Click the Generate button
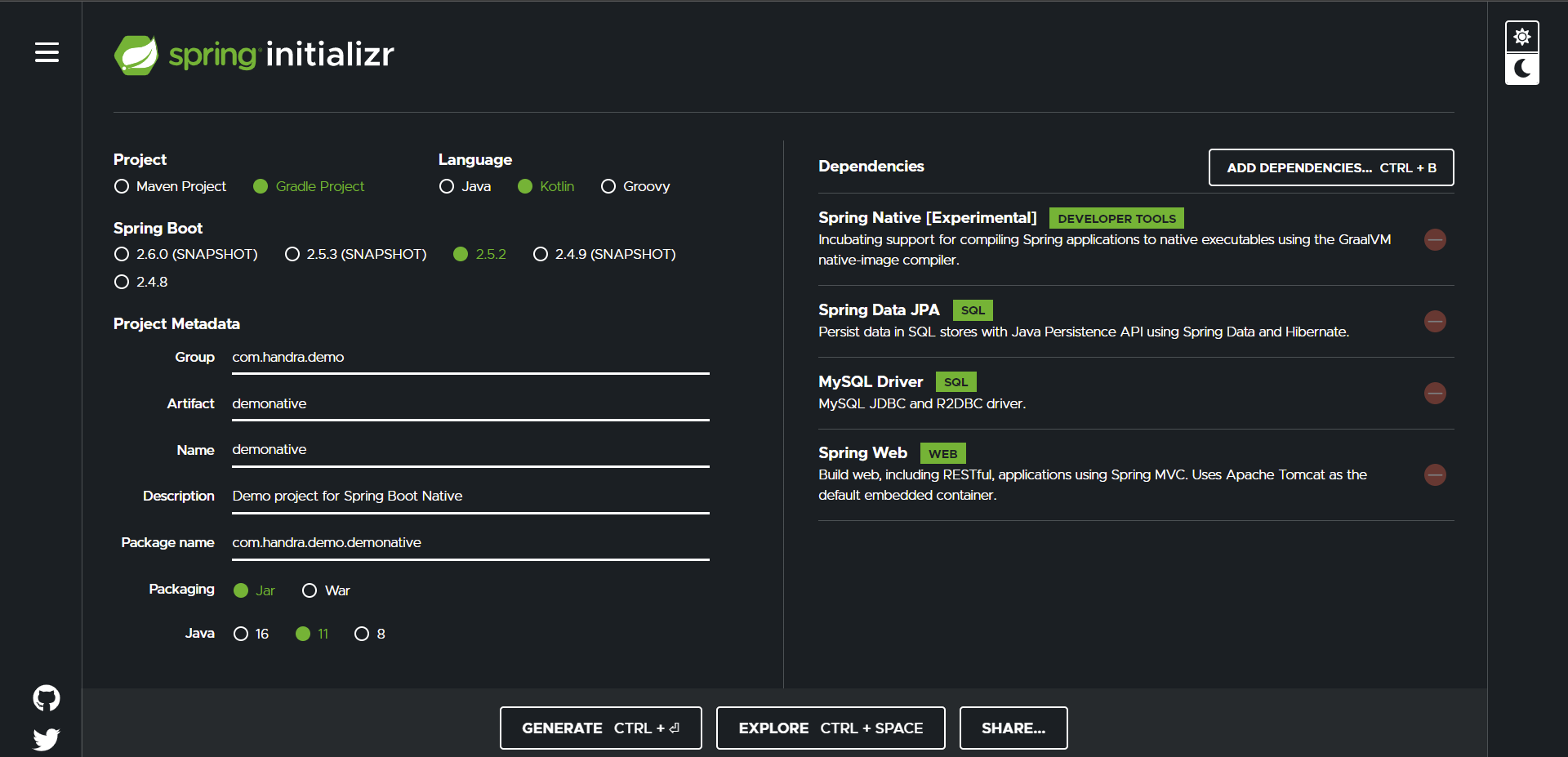The image size is (1568, 757). [601, 728]
